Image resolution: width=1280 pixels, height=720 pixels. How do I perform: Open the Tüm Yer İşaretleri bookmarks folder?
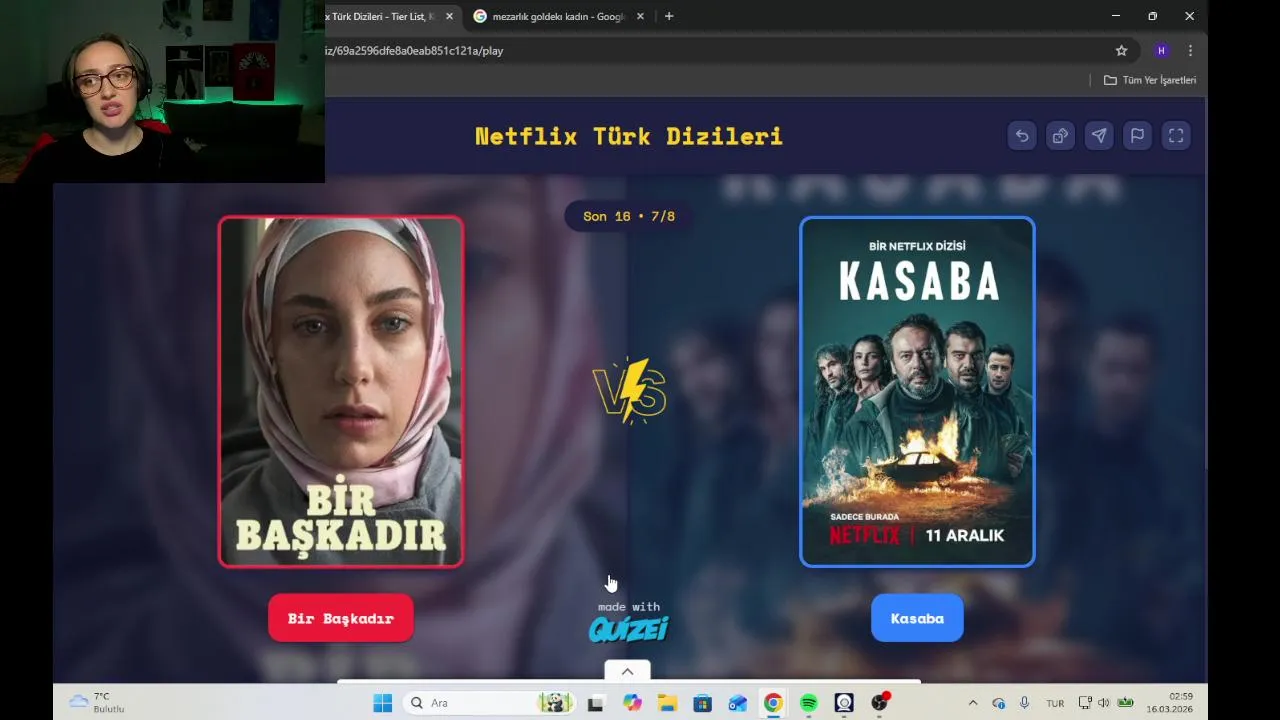point(1150,80)
